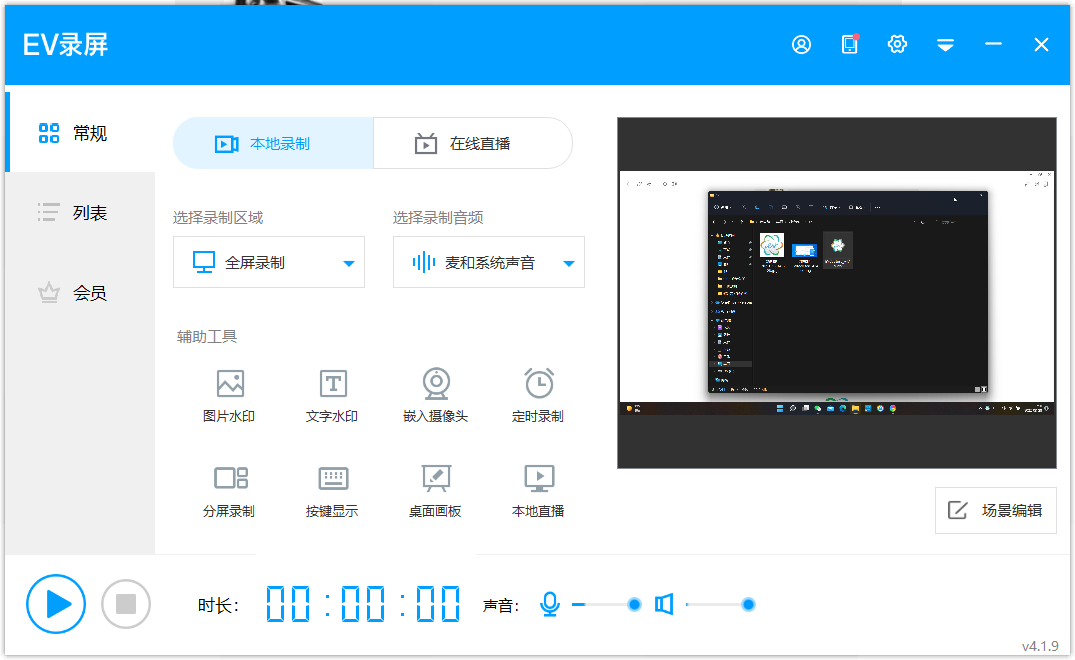The image size is (1075, 660).
Task: Adjust the speaker volume slider handle
Action: (748, 604)
